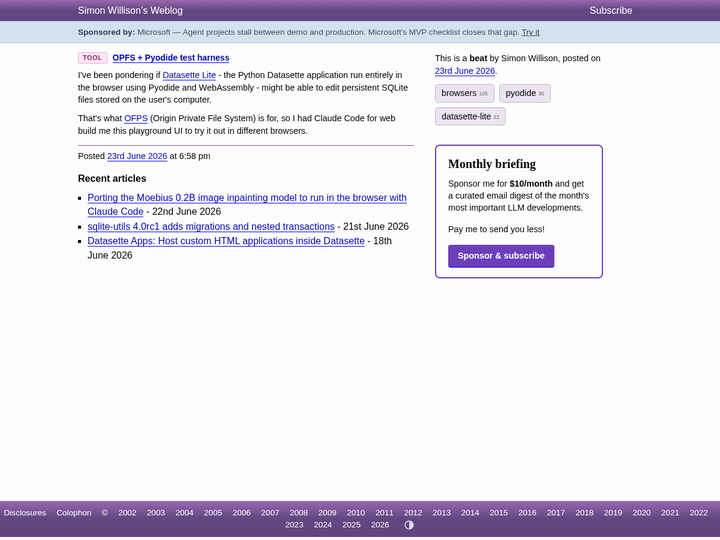The height and width of the screenshot is (540, 720).
Task: Toggle the dark mode contrast icon in footer
Action: (409, 525)
